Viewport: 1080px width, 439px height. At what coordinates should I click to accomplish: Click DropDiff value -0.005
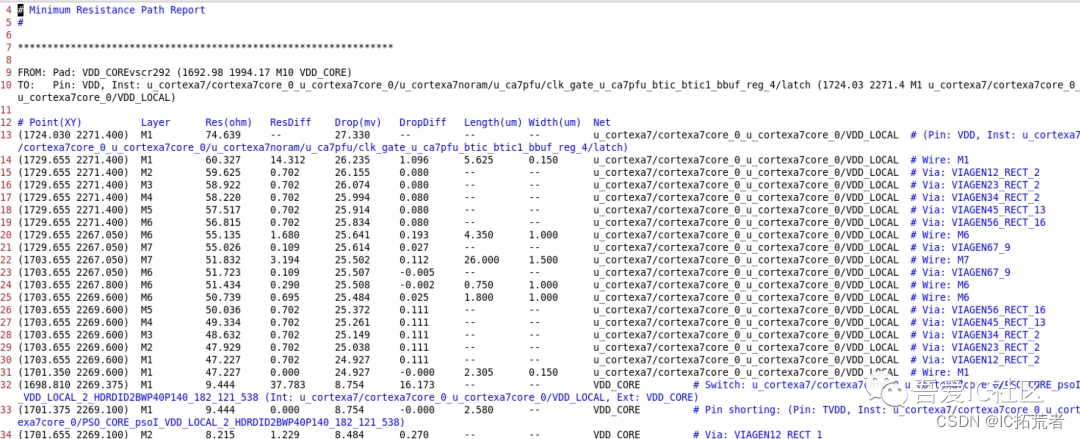(x=417, y=272)
